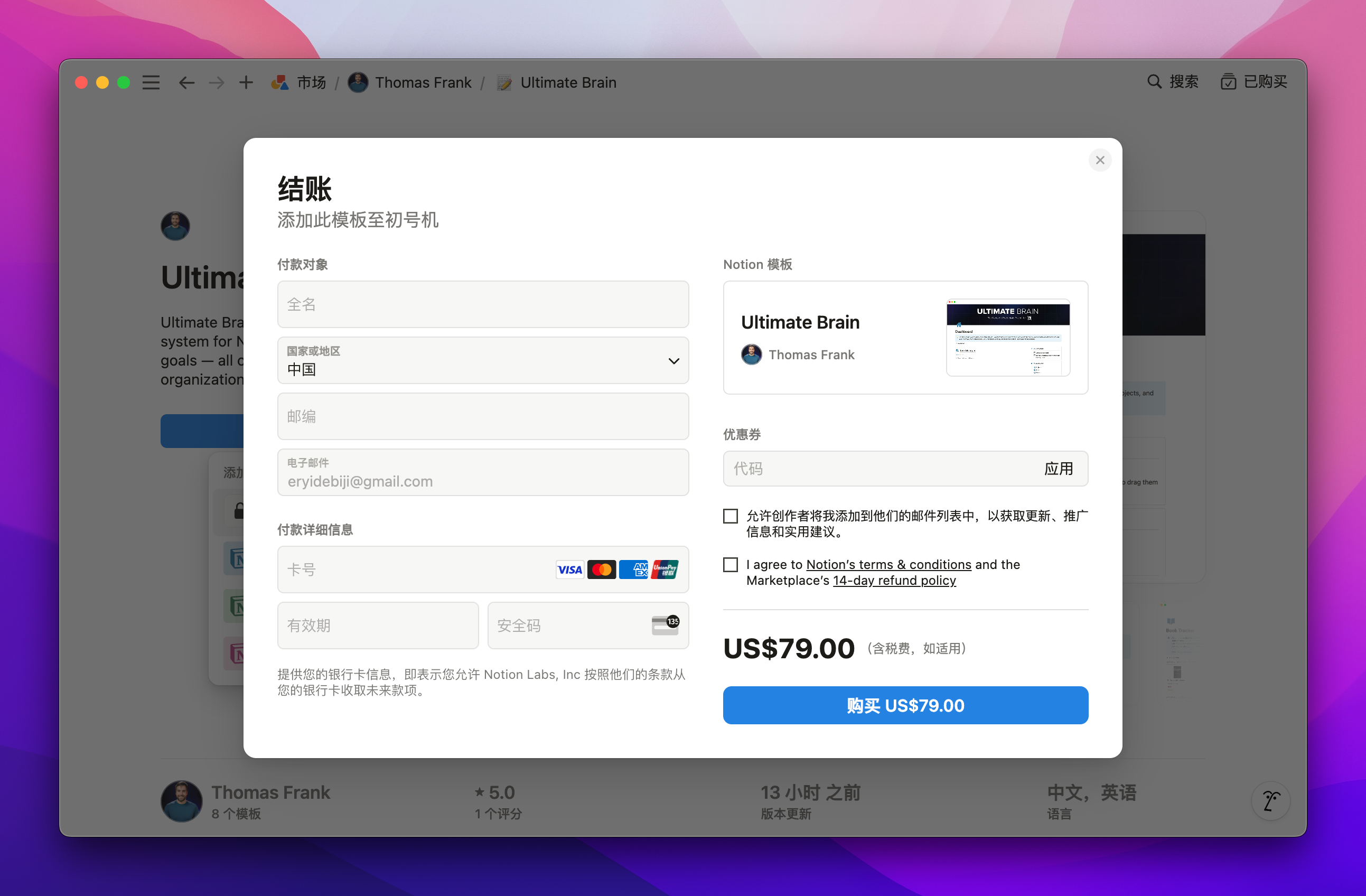Open a new tab with the plus icon
Screen dimensions: 1366x896
pos(246,82)
